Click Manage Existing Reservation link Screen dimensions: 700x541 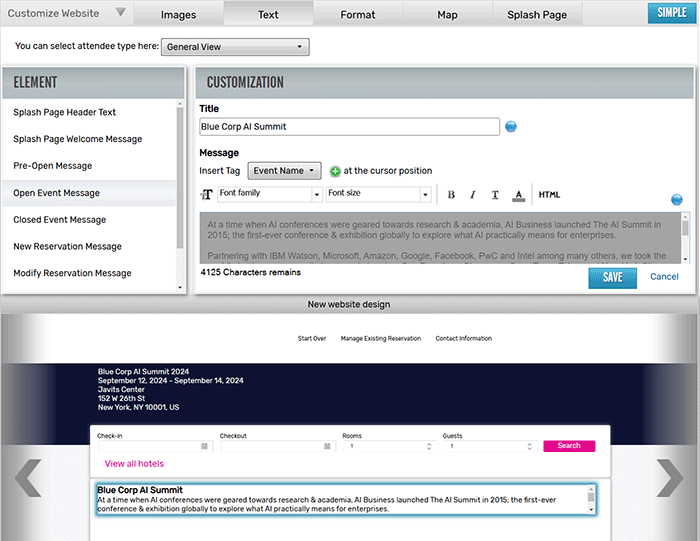click(x=381, y=338)
